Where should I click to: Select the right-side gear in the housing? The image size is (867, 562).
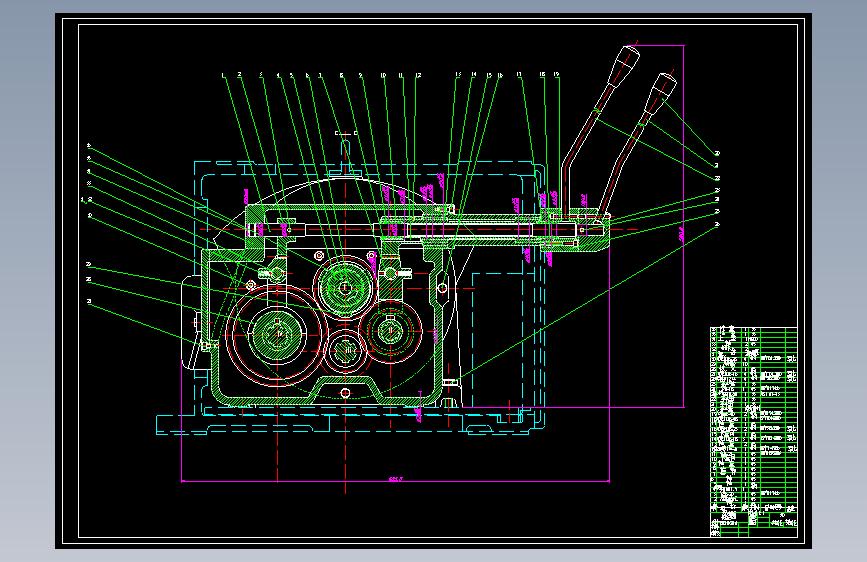(x=391, y=332)
